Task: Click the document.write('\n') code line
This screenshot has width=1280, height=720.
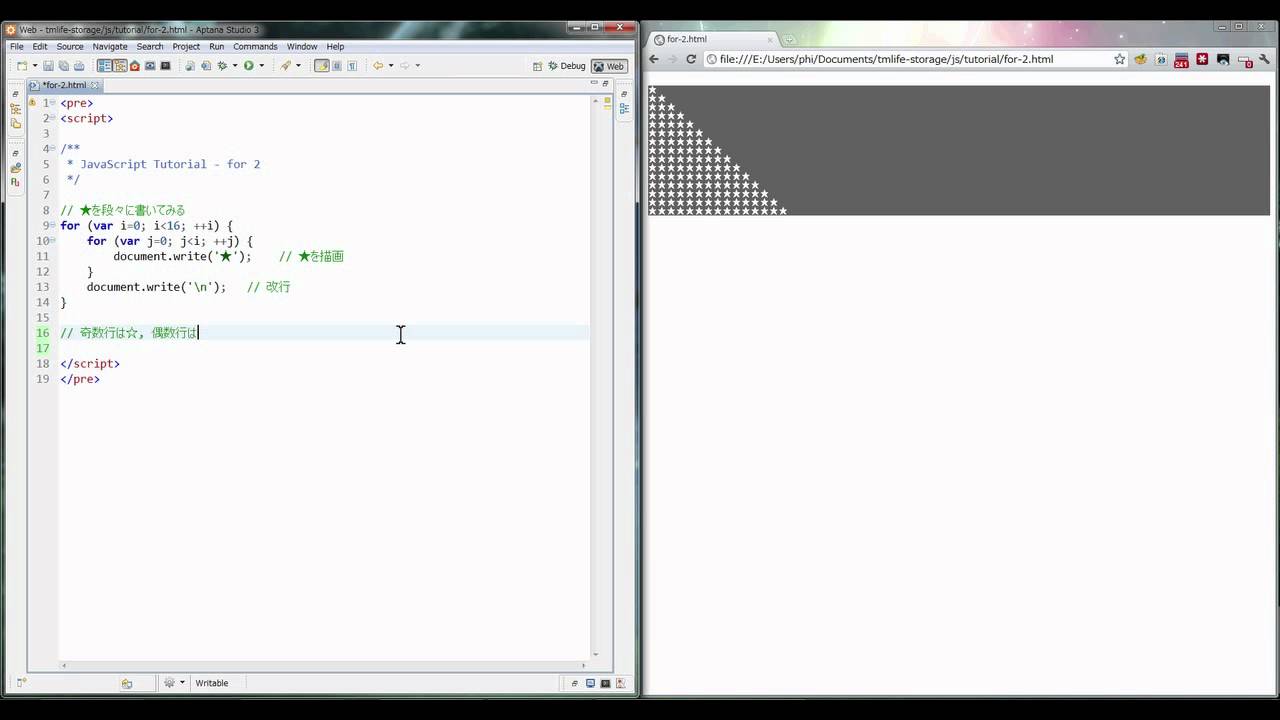Action: 156,287
